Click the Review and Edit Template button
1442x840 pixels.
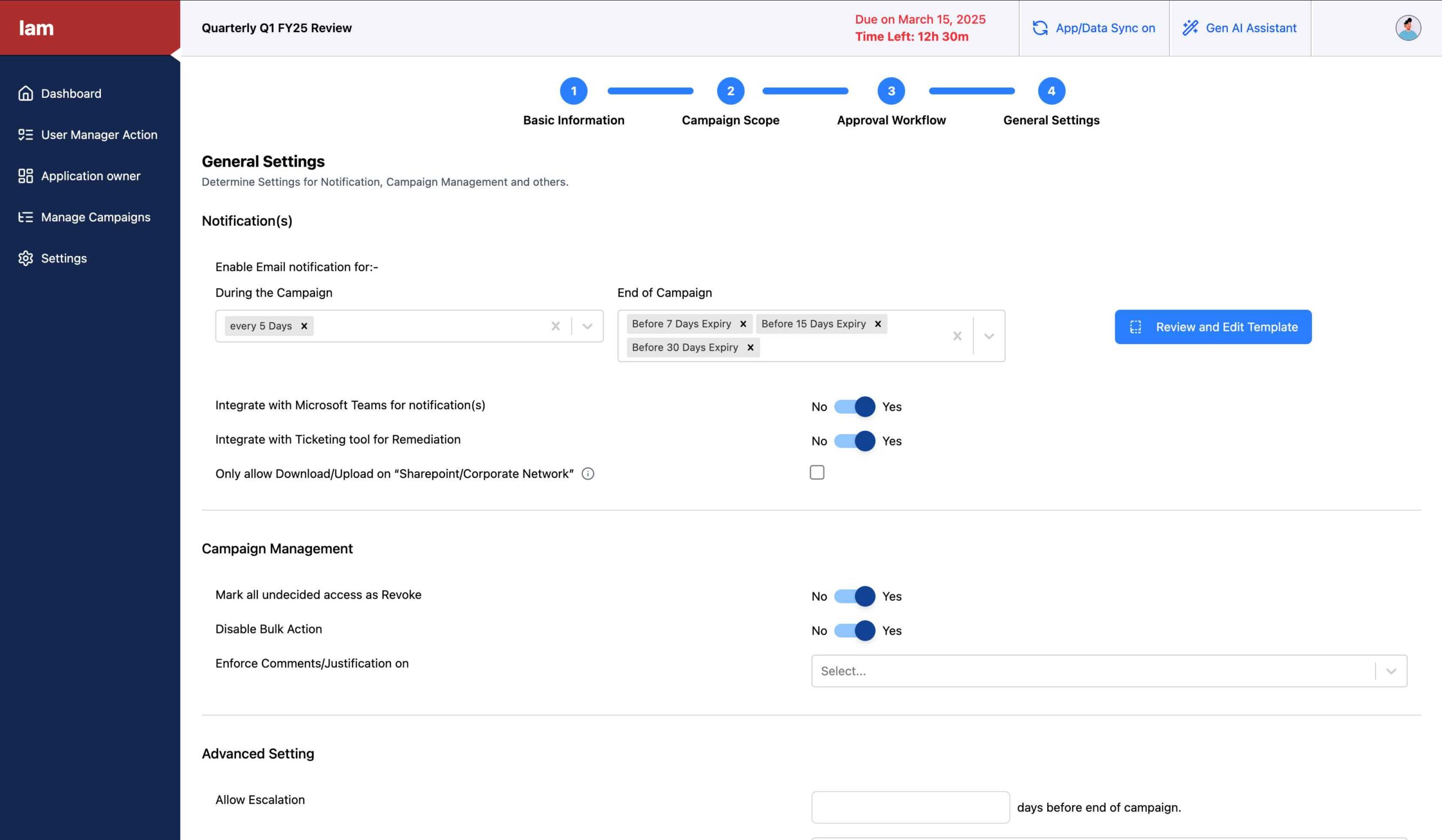[x=1213, y=327]
